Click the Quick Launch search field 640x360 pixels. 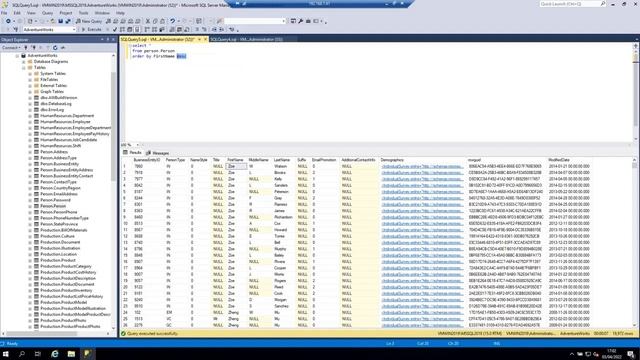tap(572, 4)
